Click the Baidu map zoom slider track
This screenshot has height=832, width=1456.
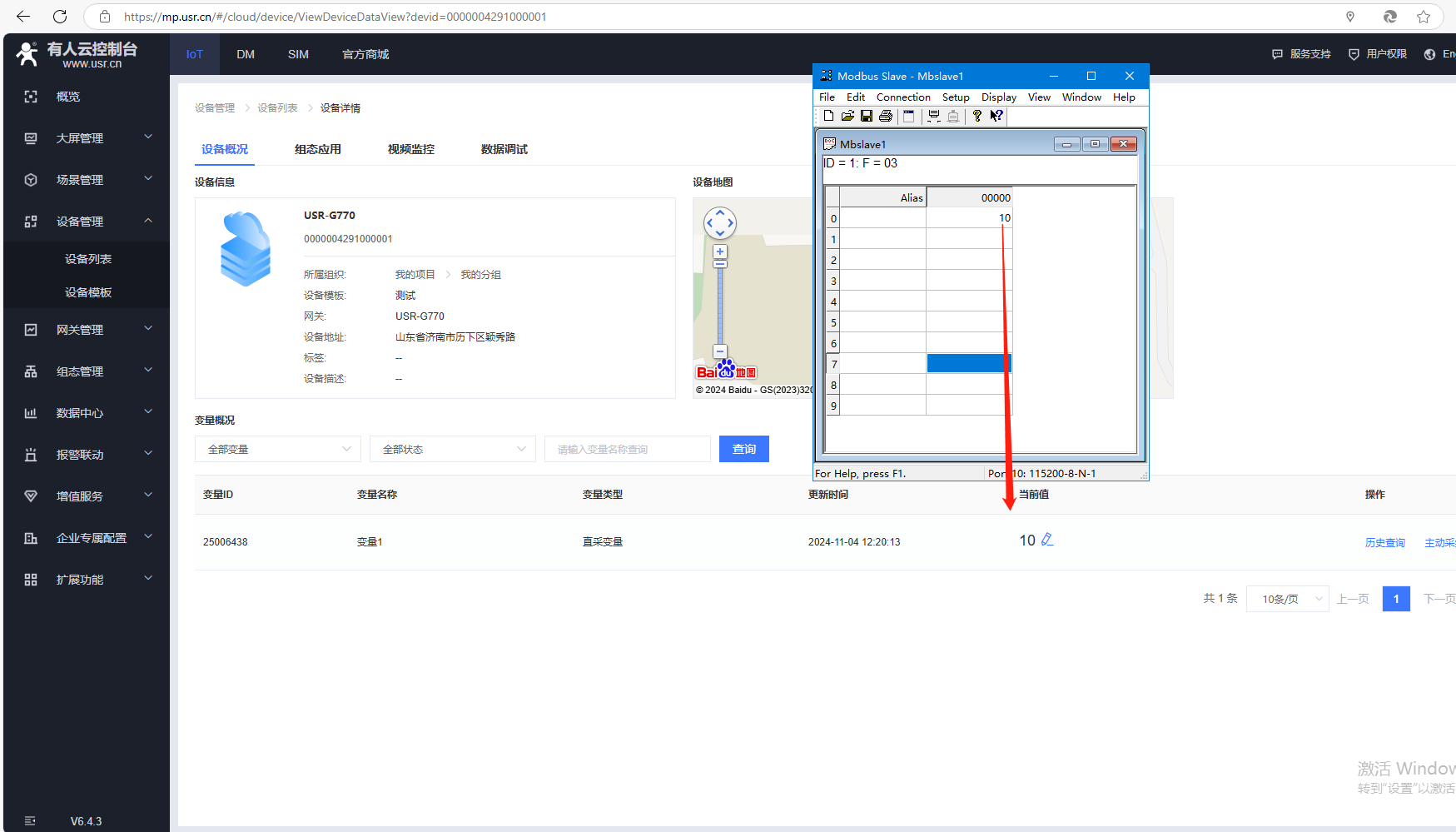click(720, 304)
